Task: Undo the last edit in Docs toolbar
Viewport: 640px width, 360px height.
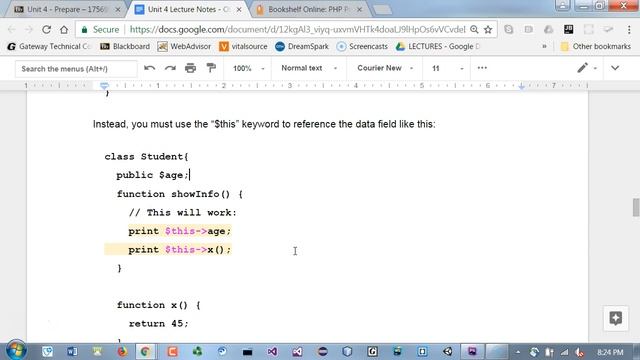Action: [149, 68]
